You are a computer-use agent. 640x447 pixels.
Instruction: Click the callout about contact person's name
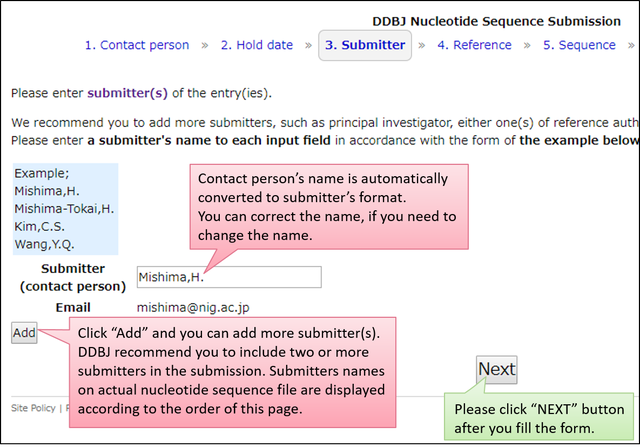[329, 207]
